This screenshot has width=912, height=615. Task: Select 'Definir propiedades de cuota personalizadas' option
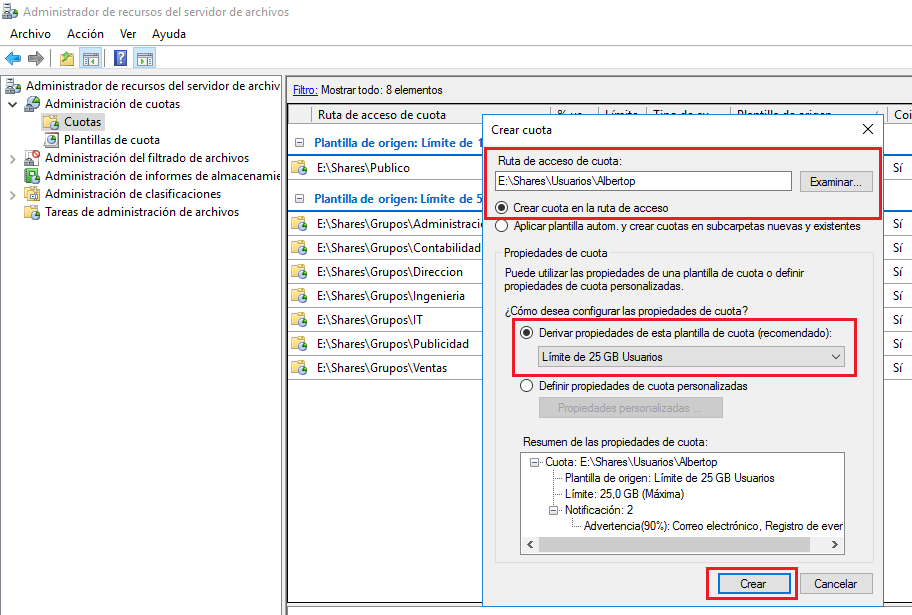tap(527, 386)
